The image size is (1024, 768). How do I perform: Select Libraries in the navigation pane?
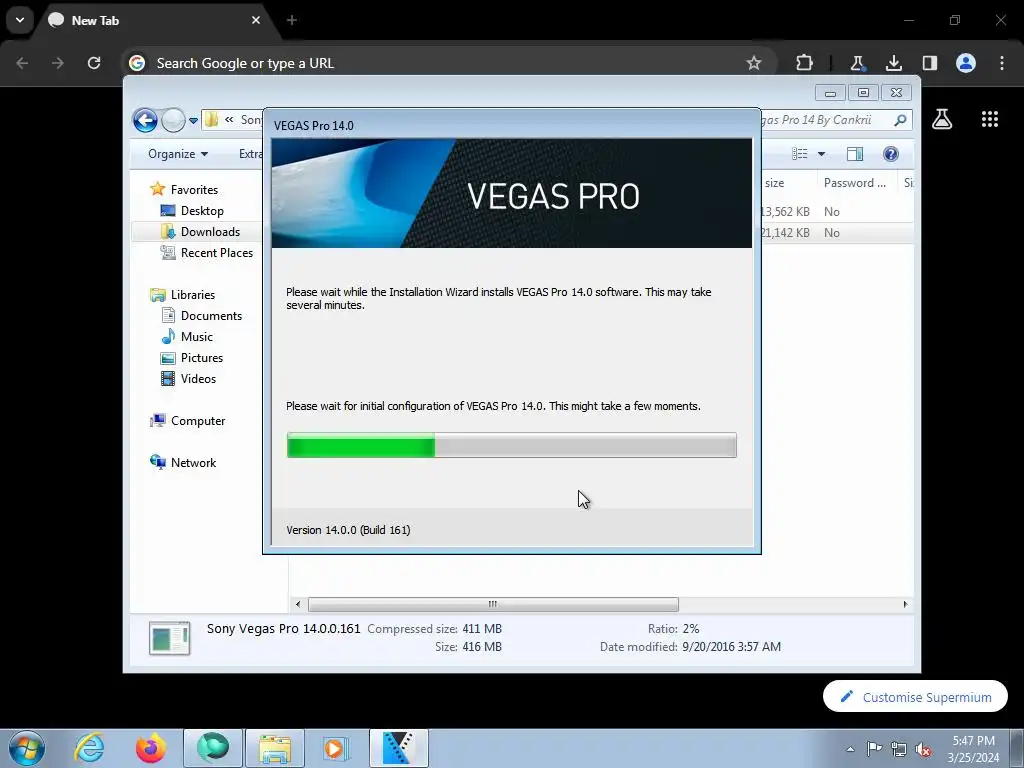[x=193, y=295]
